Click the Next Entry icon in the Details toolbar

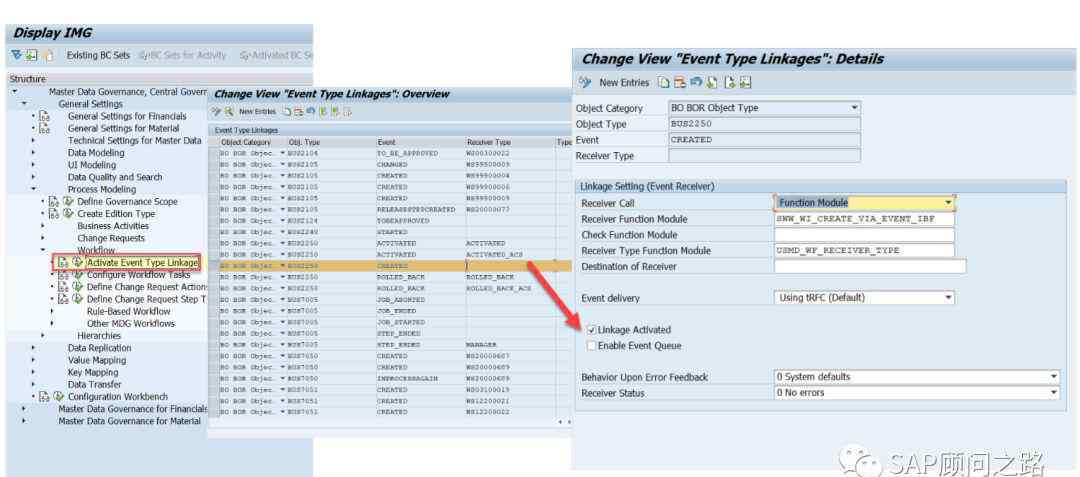pos(731,83)
